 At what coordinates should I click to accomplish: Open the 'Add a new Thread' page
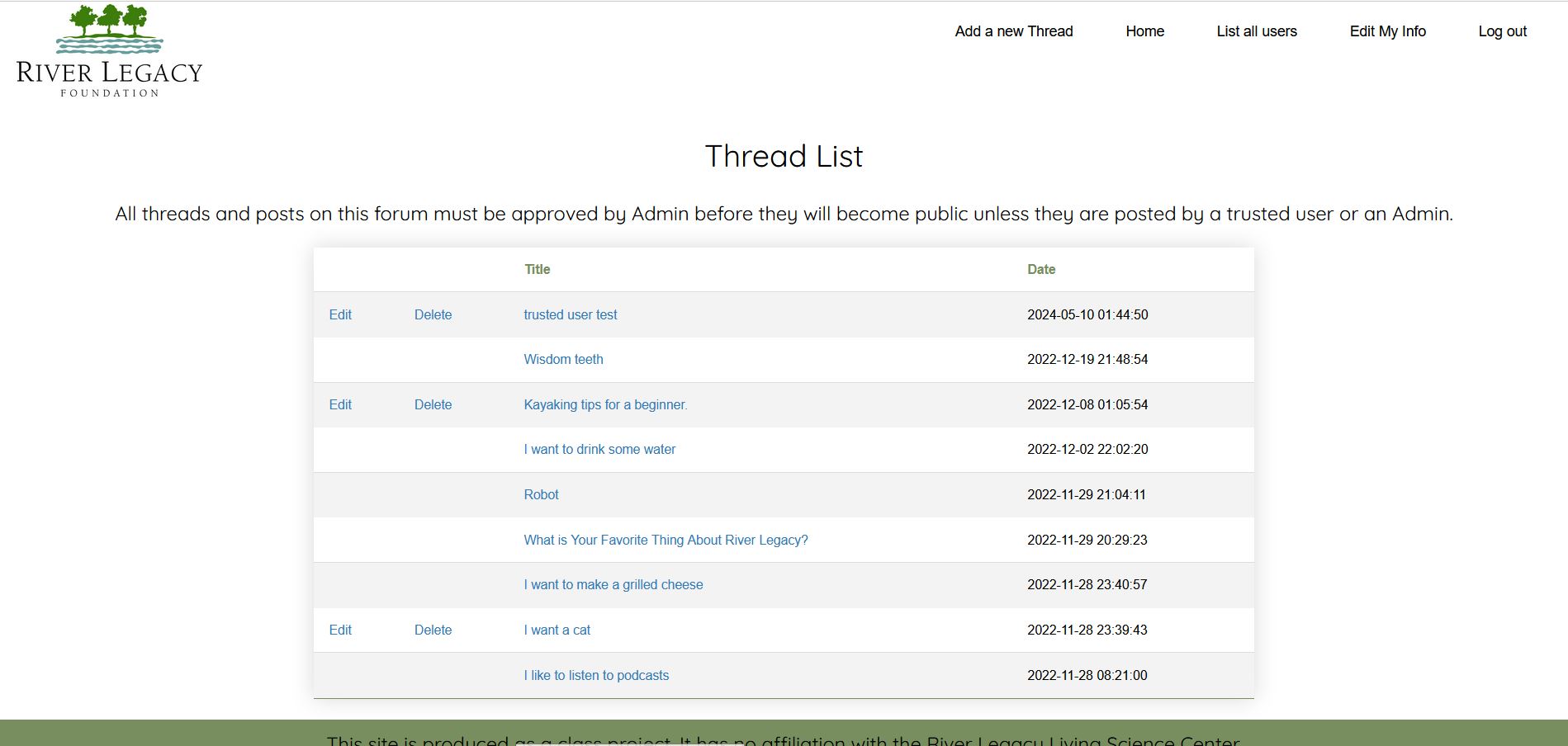pos(1013,31)
